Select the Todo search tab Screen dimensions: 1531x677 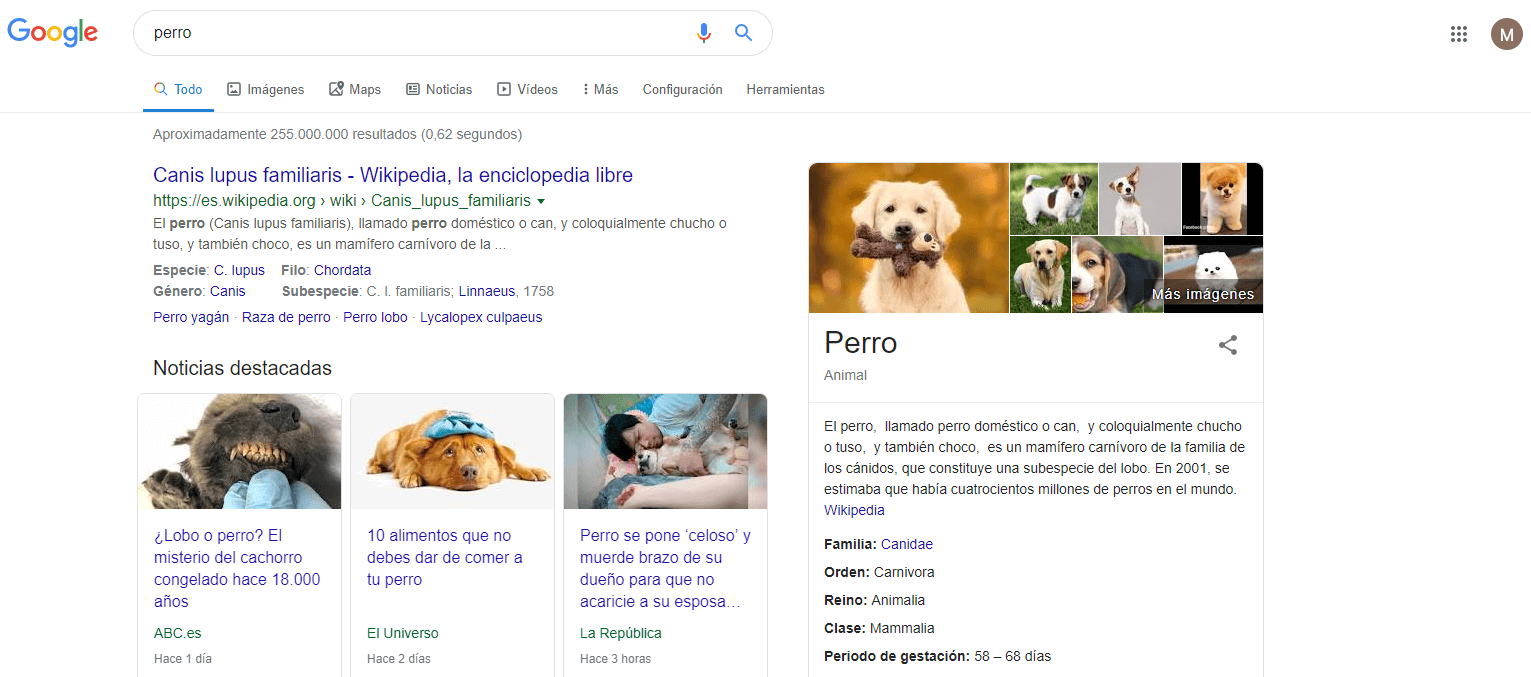(x=178, y=89)
